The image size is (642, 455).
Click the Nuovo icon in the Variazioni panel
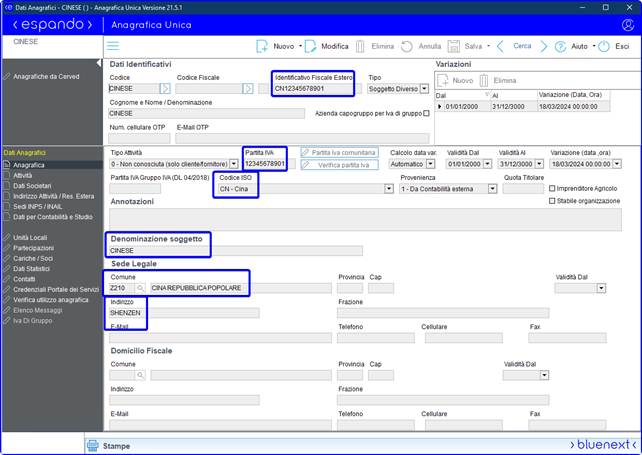443,80
